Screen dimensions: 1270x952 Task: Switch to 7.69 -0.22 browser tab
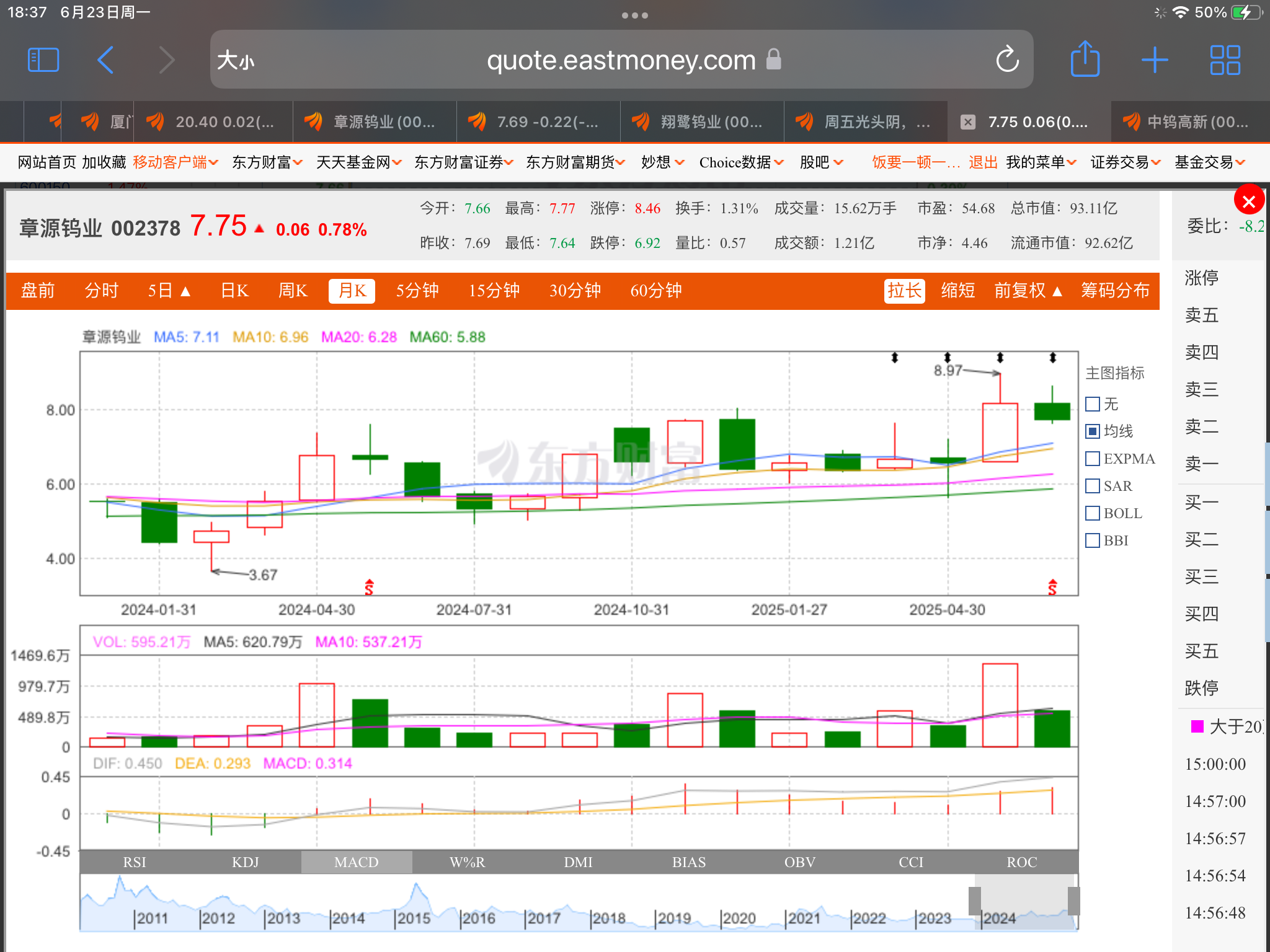click(x=538, y=122)
